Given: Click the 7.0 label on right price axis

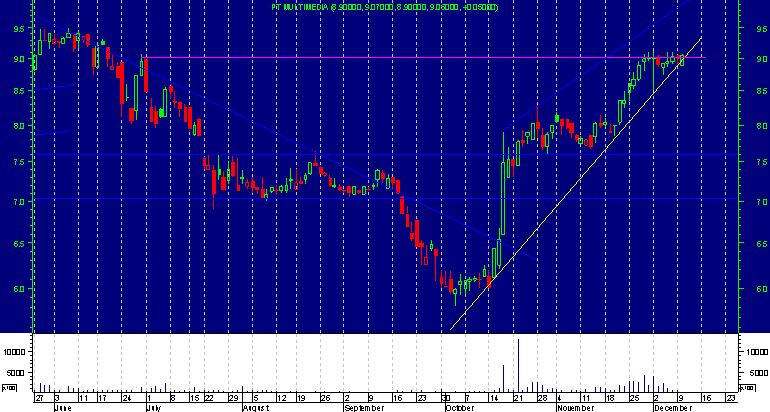Looking at the screenshot, I should coord(762,202).
